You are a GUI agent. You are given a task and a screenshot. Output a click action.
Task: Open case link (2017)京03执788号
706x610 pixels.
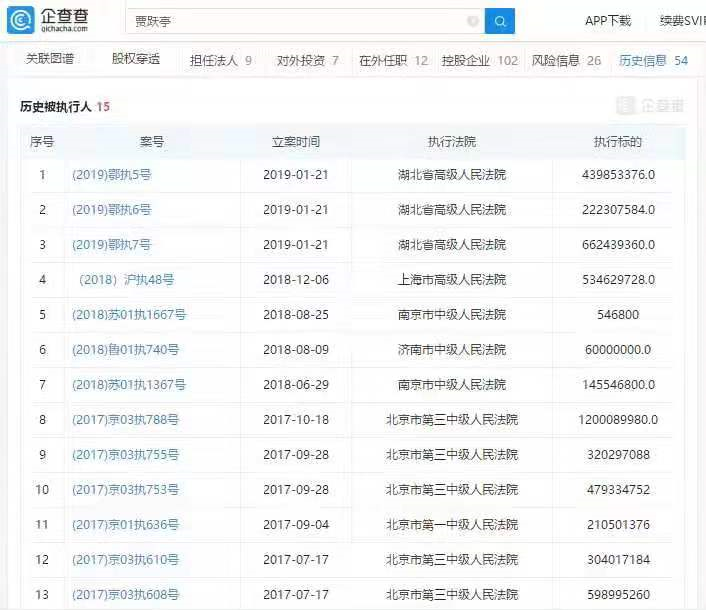(x=126, y=420)
